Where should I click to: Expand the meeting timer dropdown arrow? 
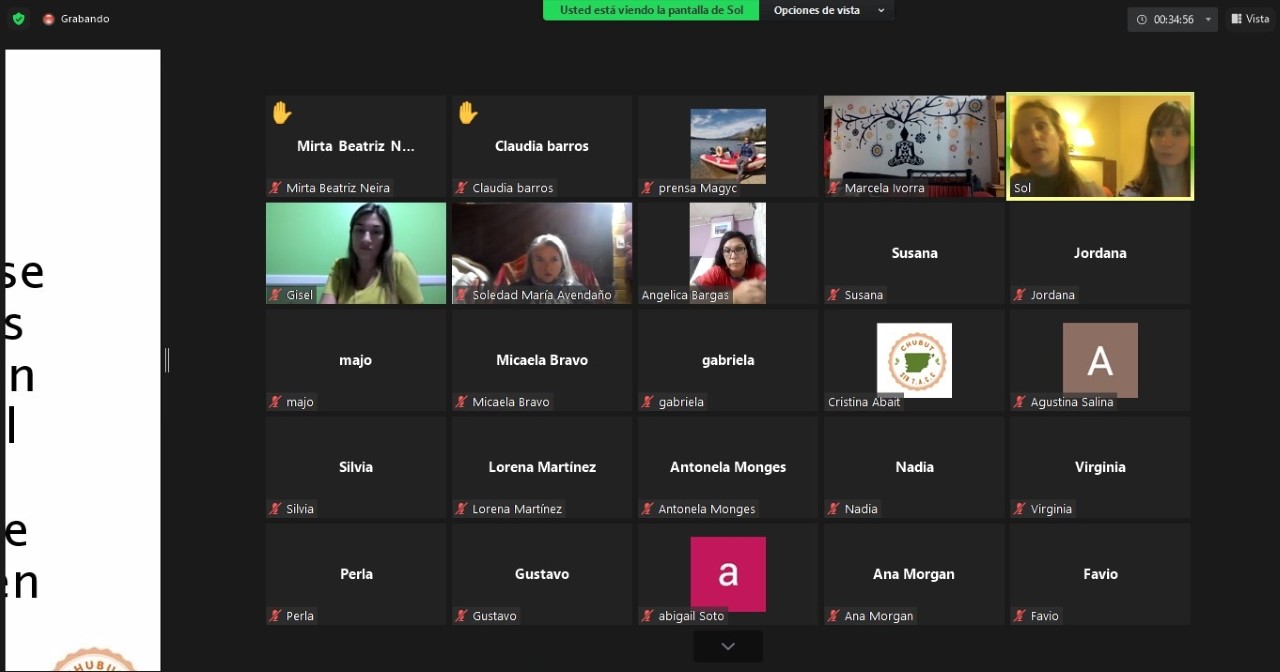(x=1208, y=20)
